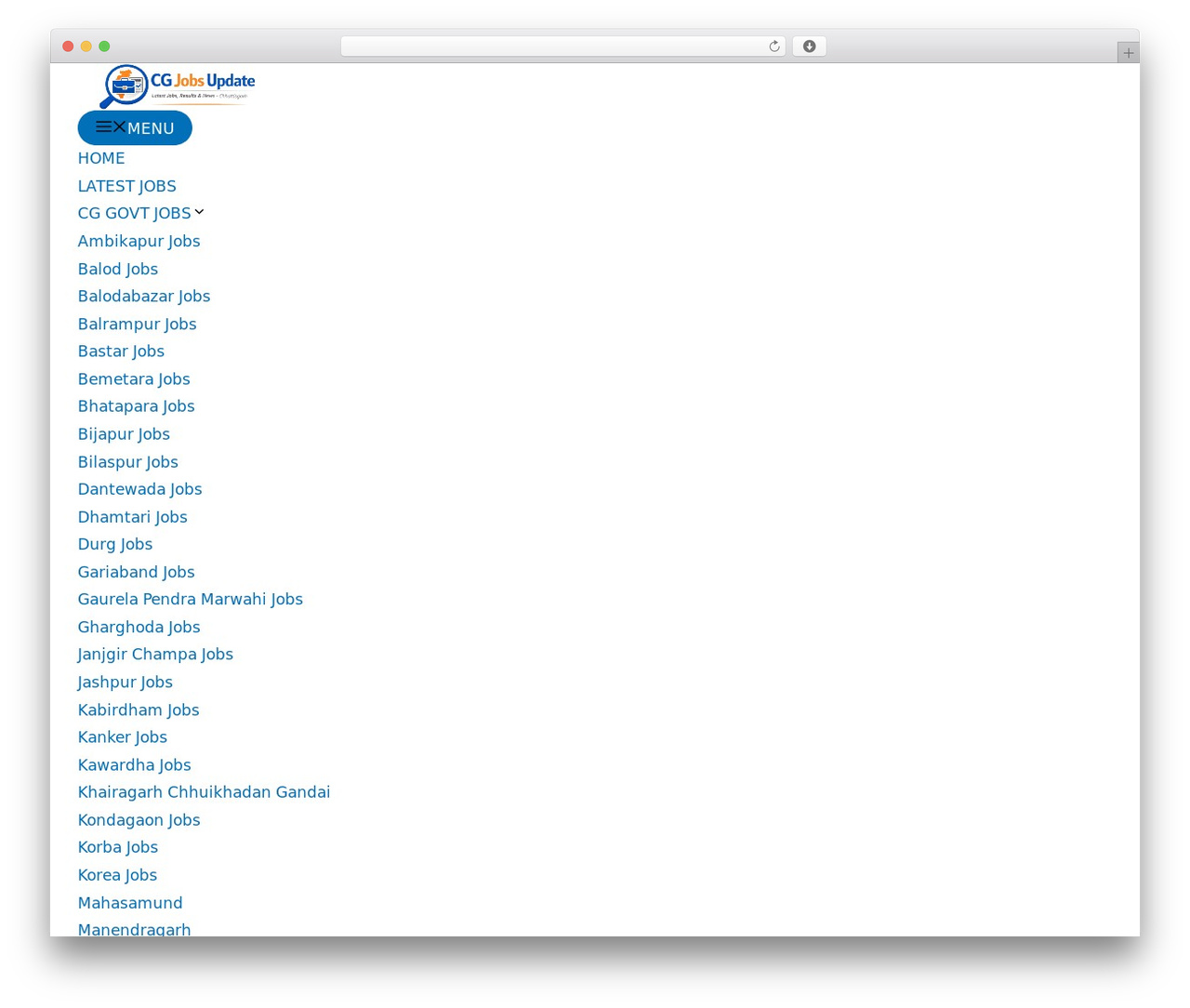
Task: Open the CG GOVT JOBS menu item
Action: coord(134,213)
